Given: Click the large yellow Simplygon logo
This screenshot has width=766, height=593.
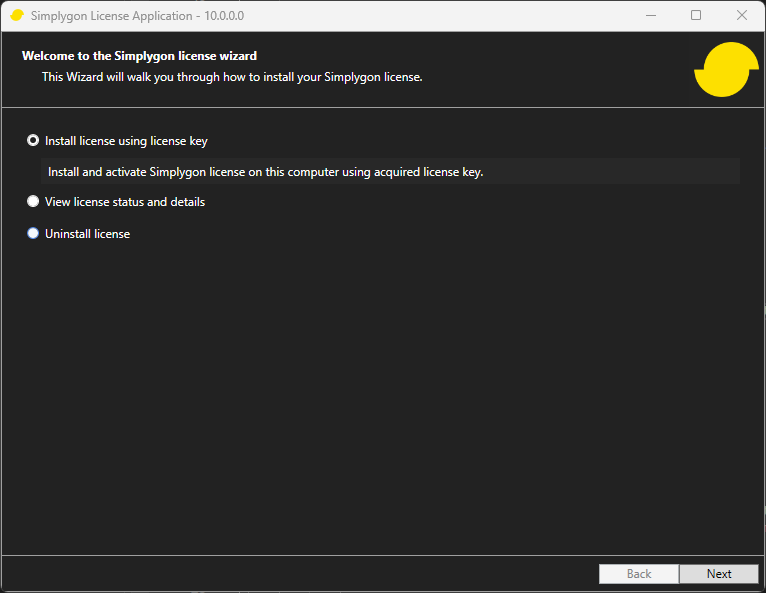Looking at the screenshot, I should click(x=726, y=69).
